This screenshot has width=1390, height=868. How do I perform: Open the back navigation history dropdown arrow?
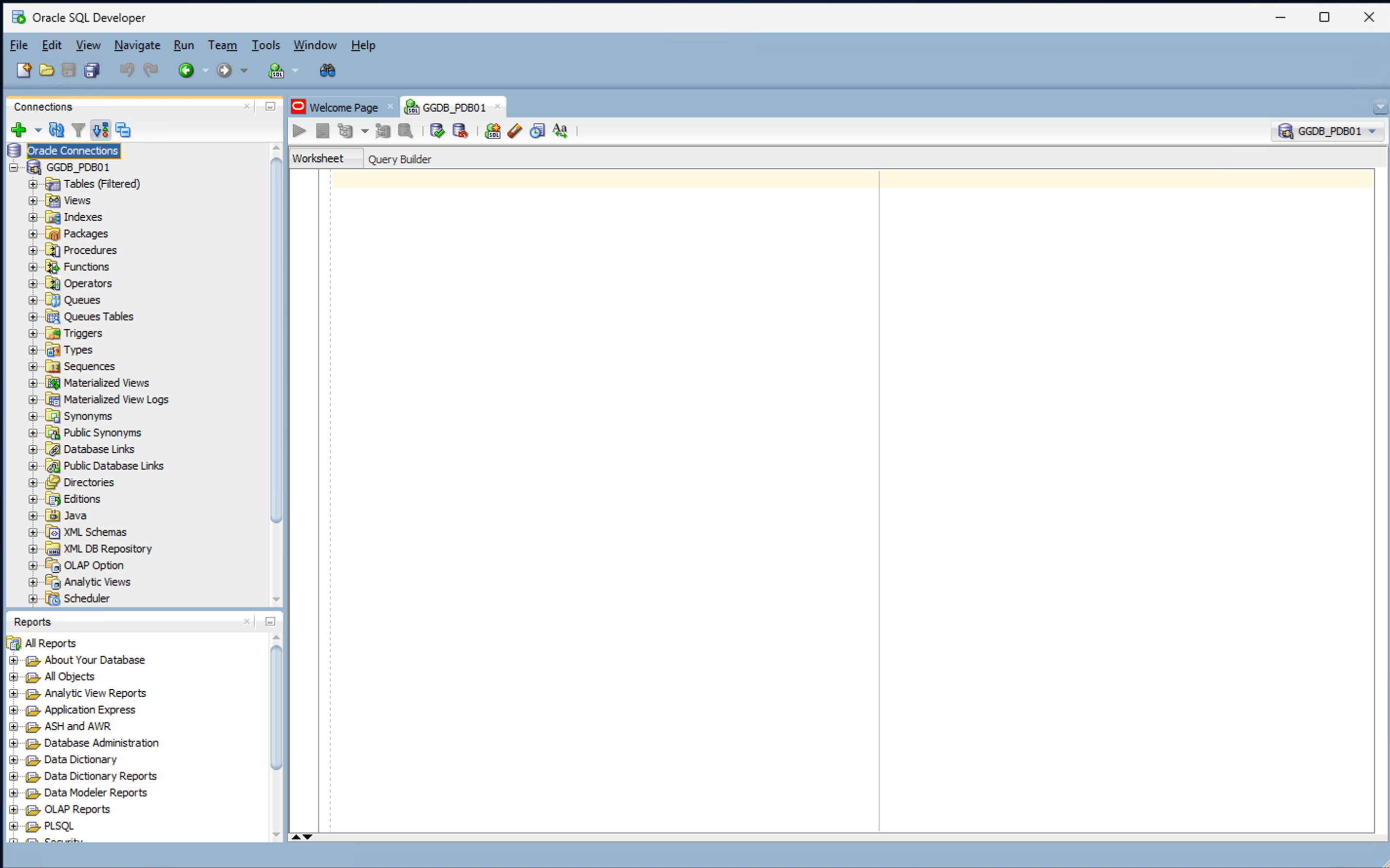point(206,70)
